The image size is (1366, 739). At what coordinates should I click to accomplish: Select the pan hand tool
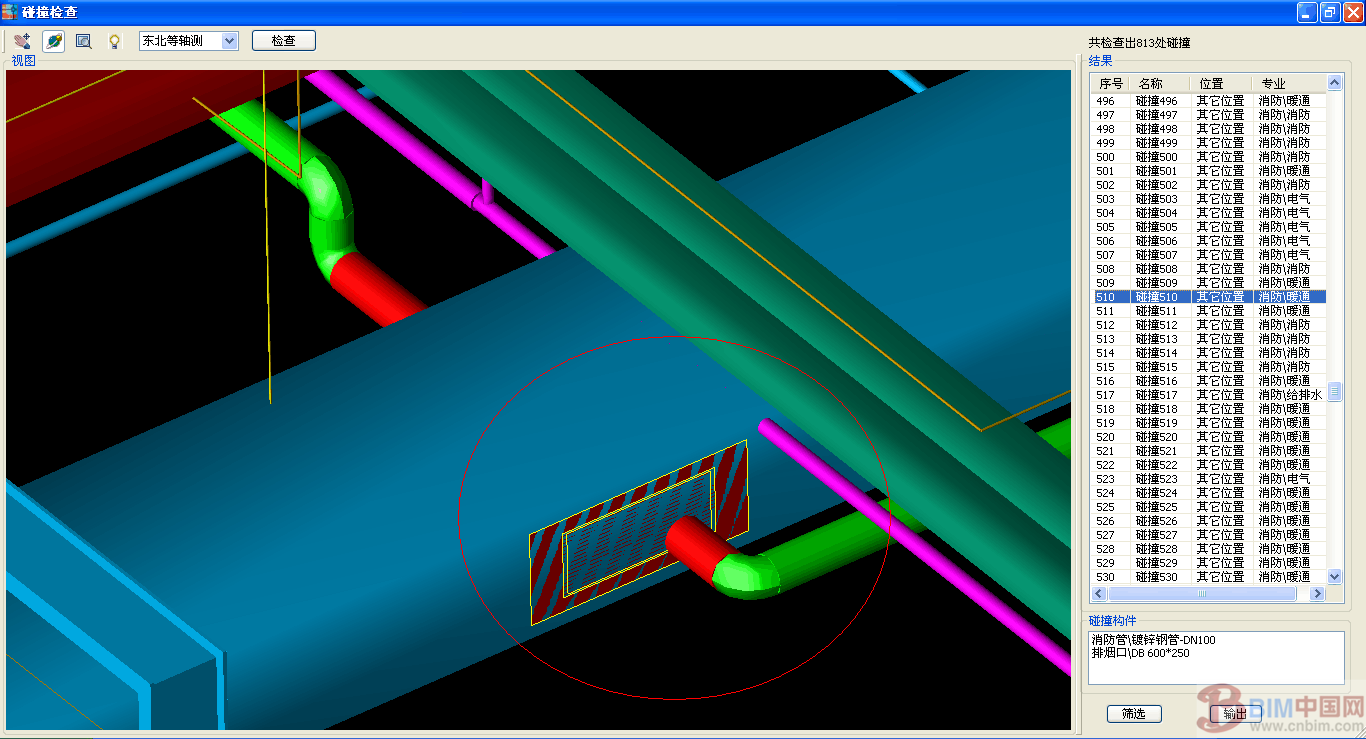tap(22, 41)
